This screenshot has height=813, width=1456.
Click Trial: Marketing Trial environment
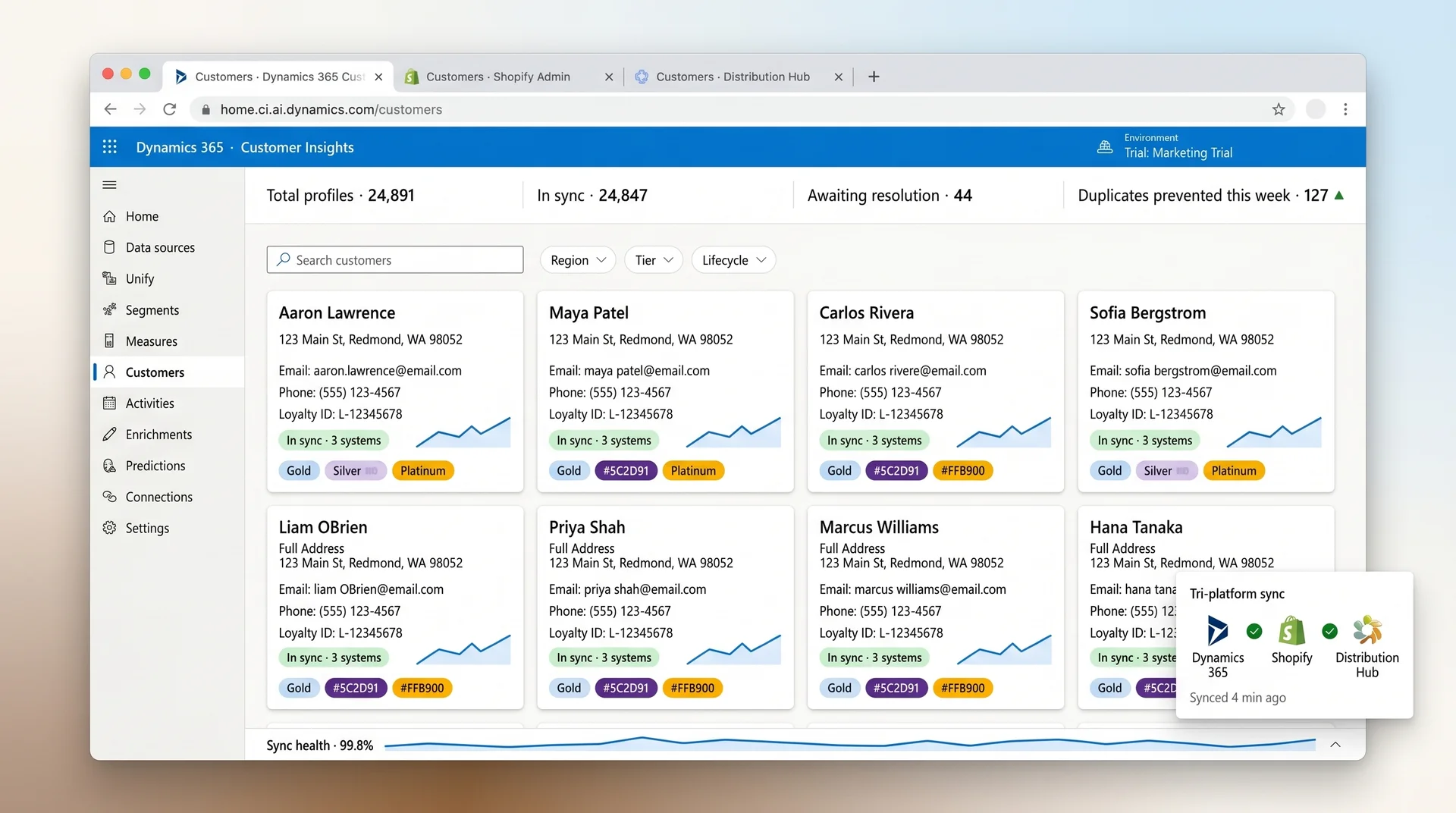(x=1178, y=152)
